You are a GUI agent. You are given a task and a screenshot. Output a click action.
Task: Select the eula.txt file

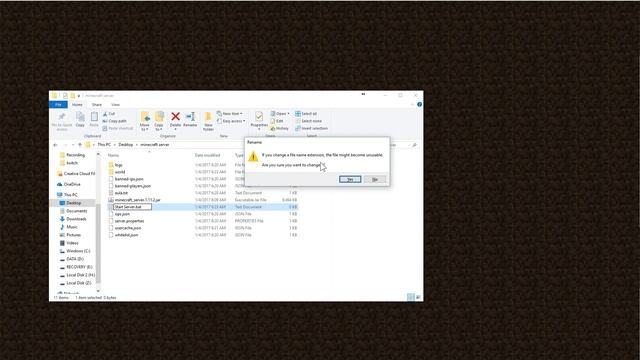pyautogui.click(x=118, y=193)
